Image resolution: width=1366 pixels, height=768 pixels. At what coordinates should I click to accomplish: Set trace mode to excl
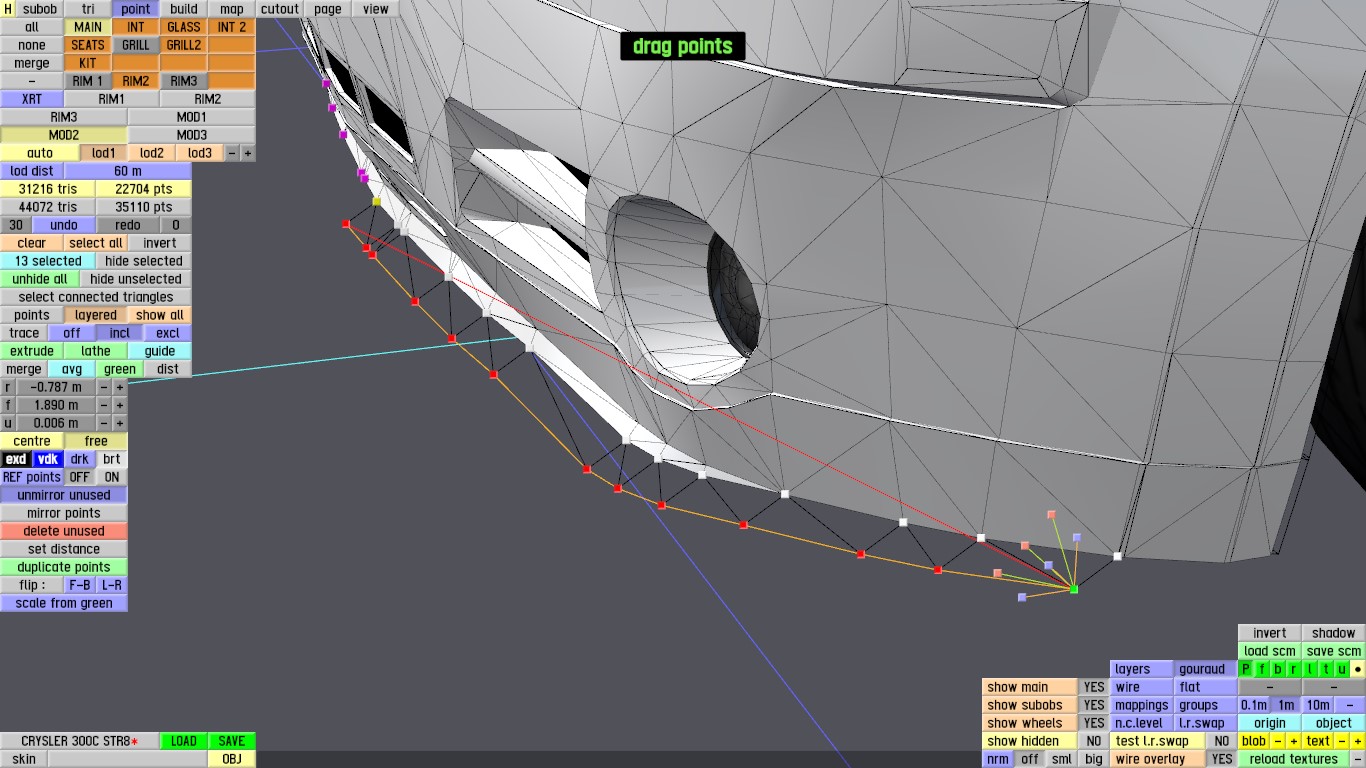point(168,333)
